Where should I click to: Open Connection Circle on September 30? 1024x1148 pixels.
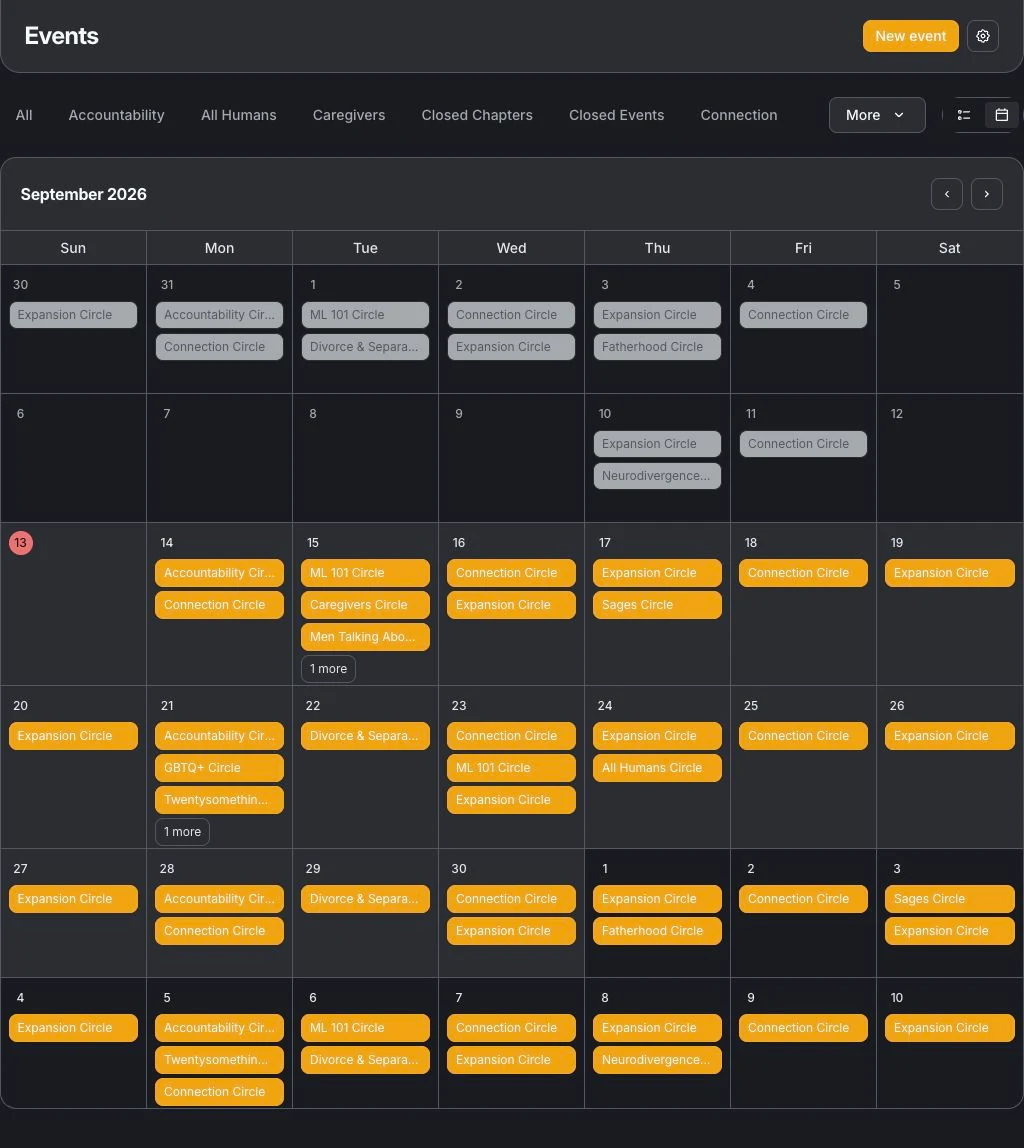511,899
